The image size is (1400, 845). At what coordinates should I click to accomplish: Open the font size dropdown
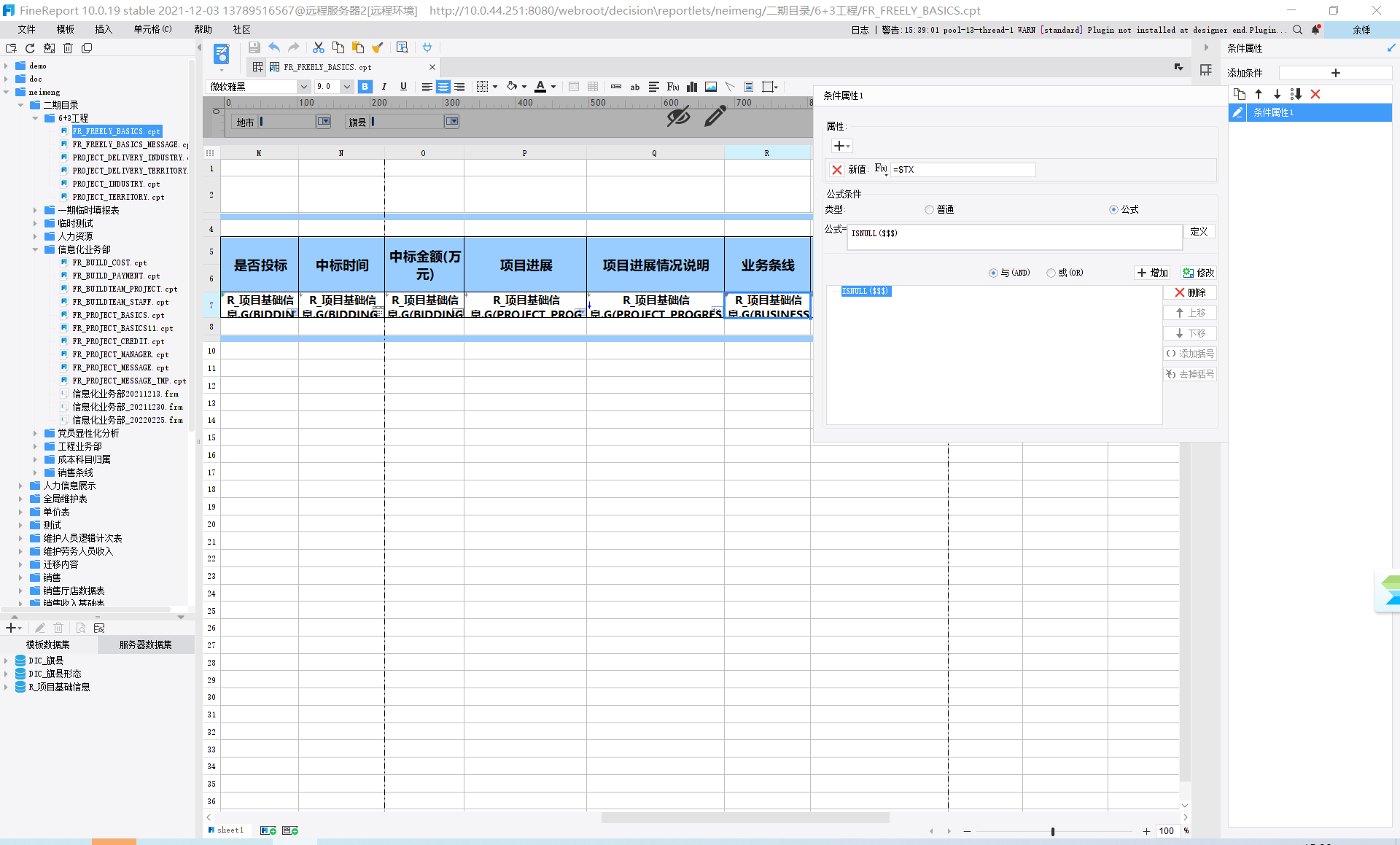pos(347,87)
